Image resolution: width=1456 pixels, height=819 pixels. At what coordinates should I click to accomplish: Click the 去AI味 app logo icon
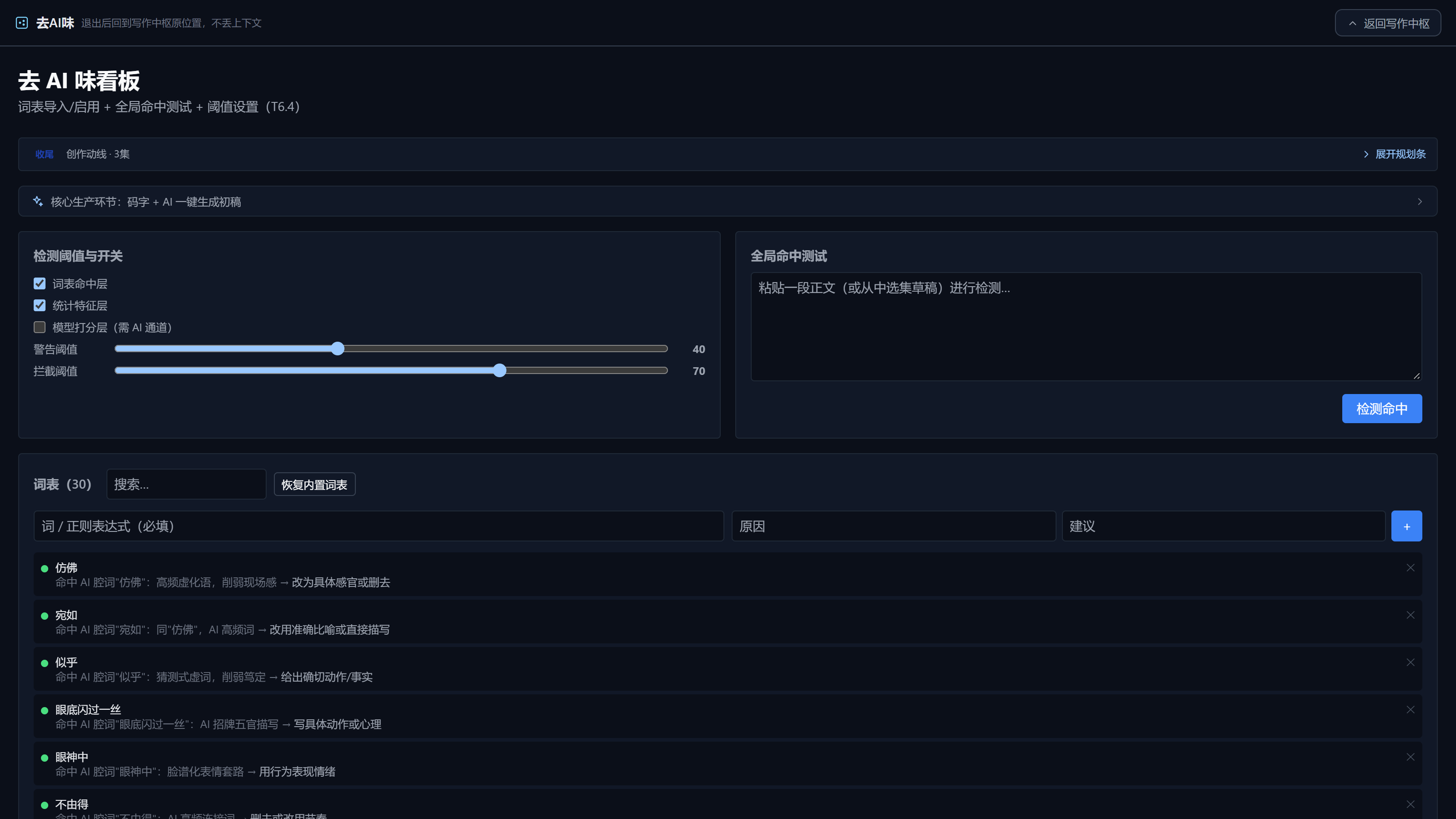point(22,23)
